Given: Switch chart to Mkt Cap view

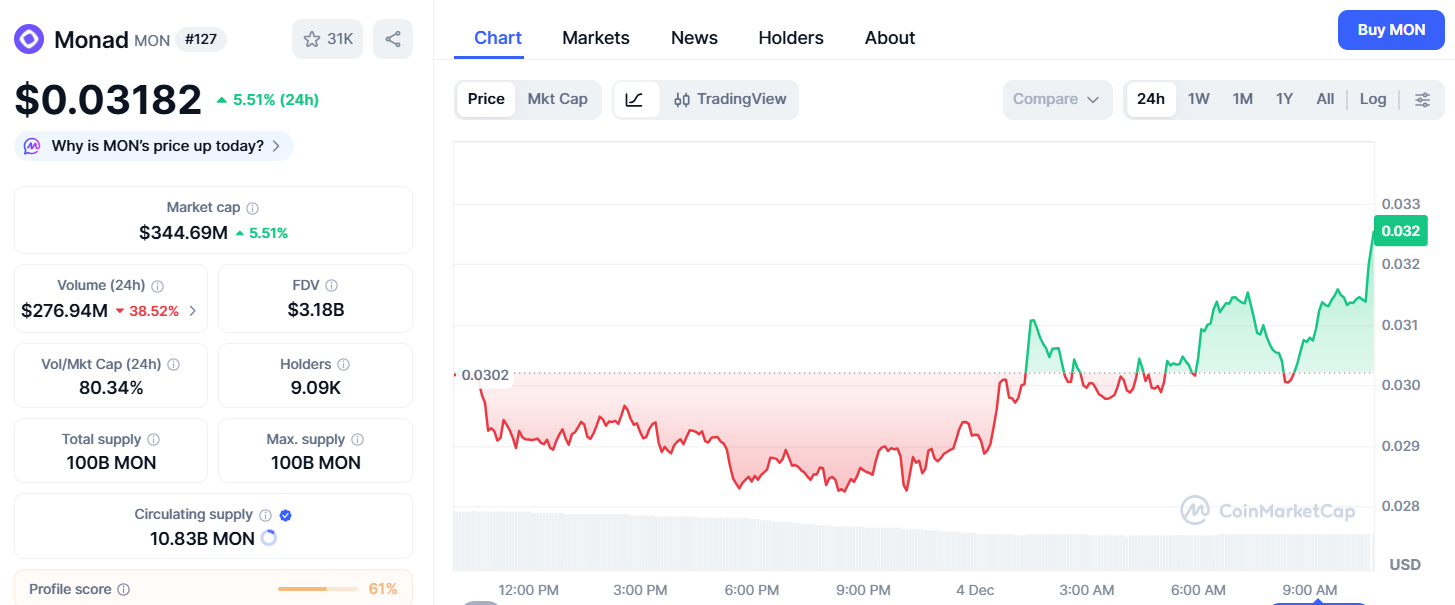Looking at the screenshot, I should (x=557, y=99).
